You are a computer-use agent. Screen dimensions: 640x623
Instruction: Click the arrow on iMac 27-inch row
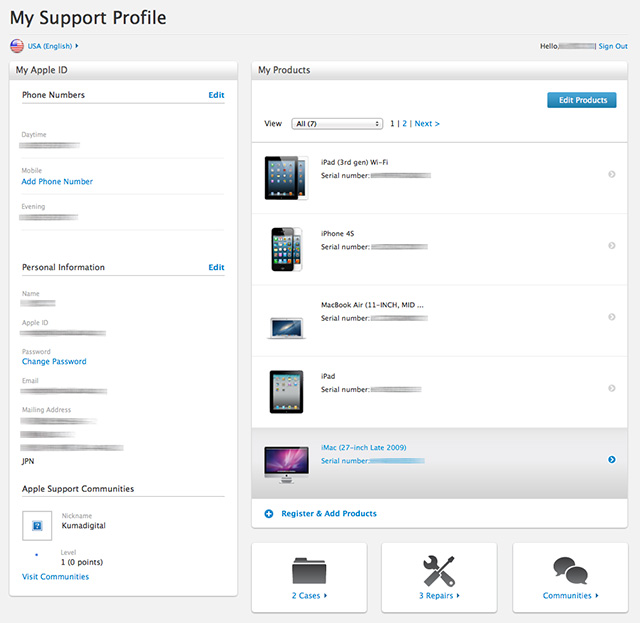611,460
